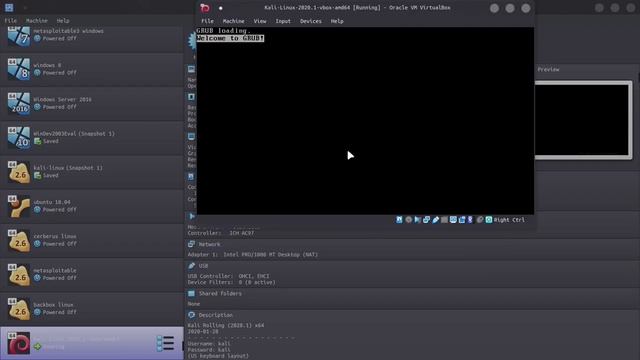Viewport: 640px width, 360px height.
Task: Open Devices menu in VM window
Action: coord(311,21)
